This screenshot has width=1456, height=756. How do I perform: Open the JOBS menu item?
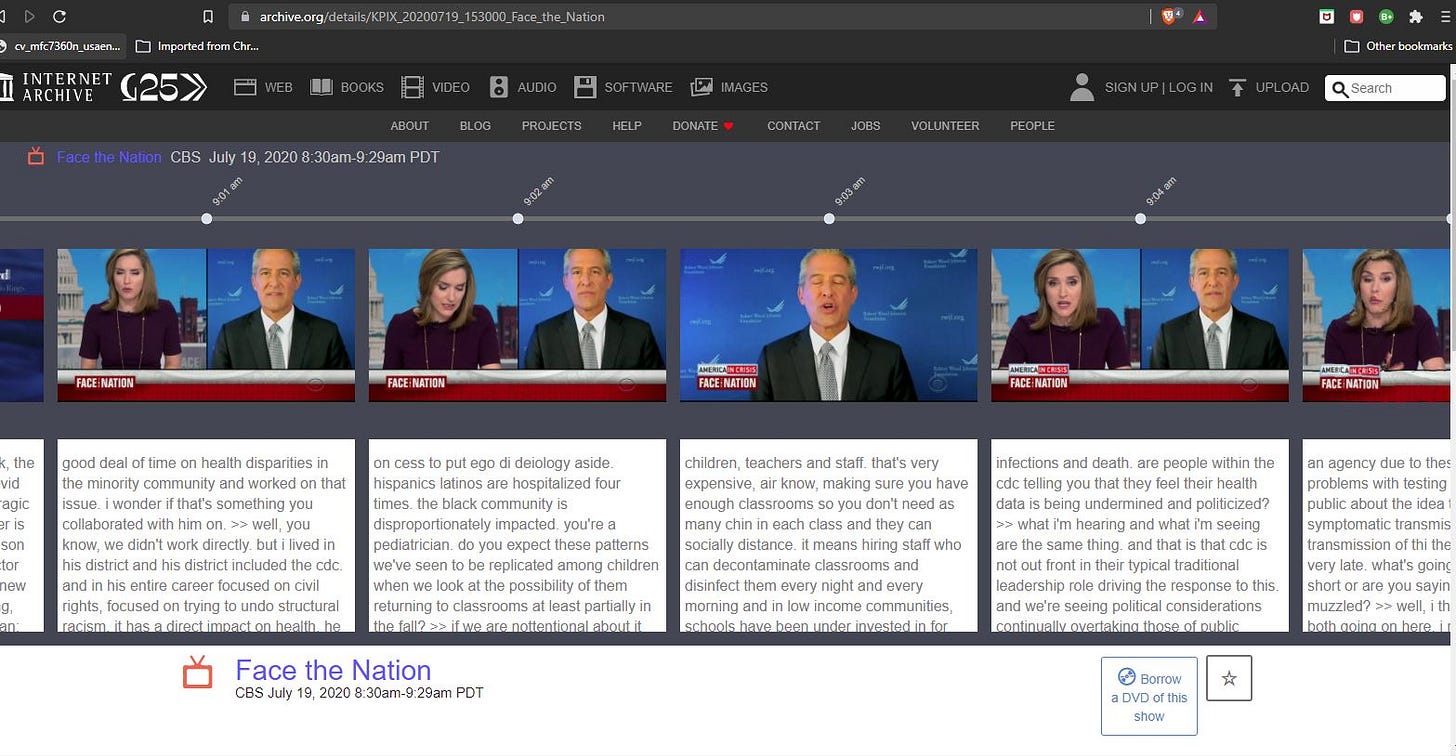click(865, 126)
